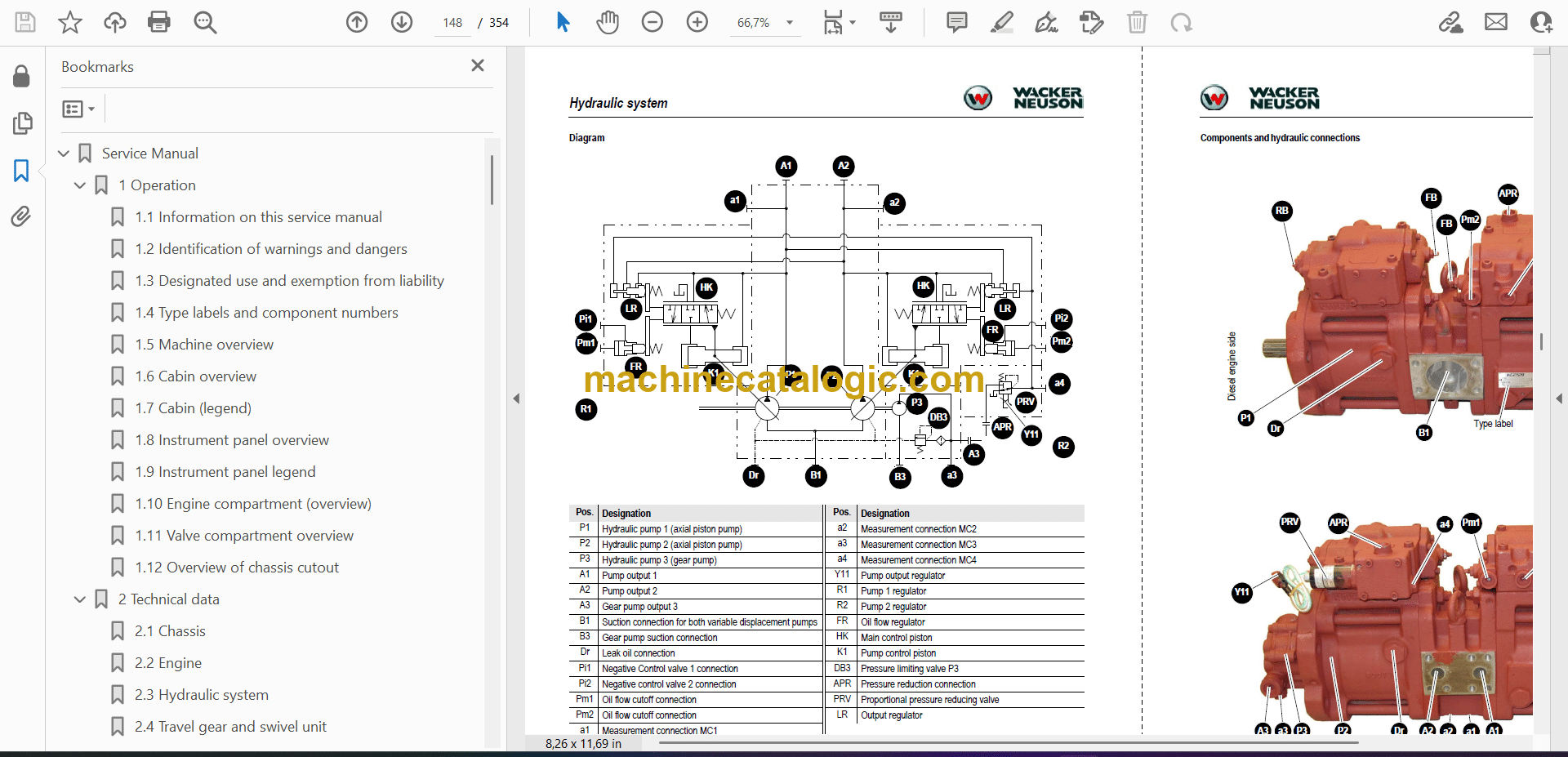Open the fit page options tool
Screen dimensions: 1568x757
(839, 22)
